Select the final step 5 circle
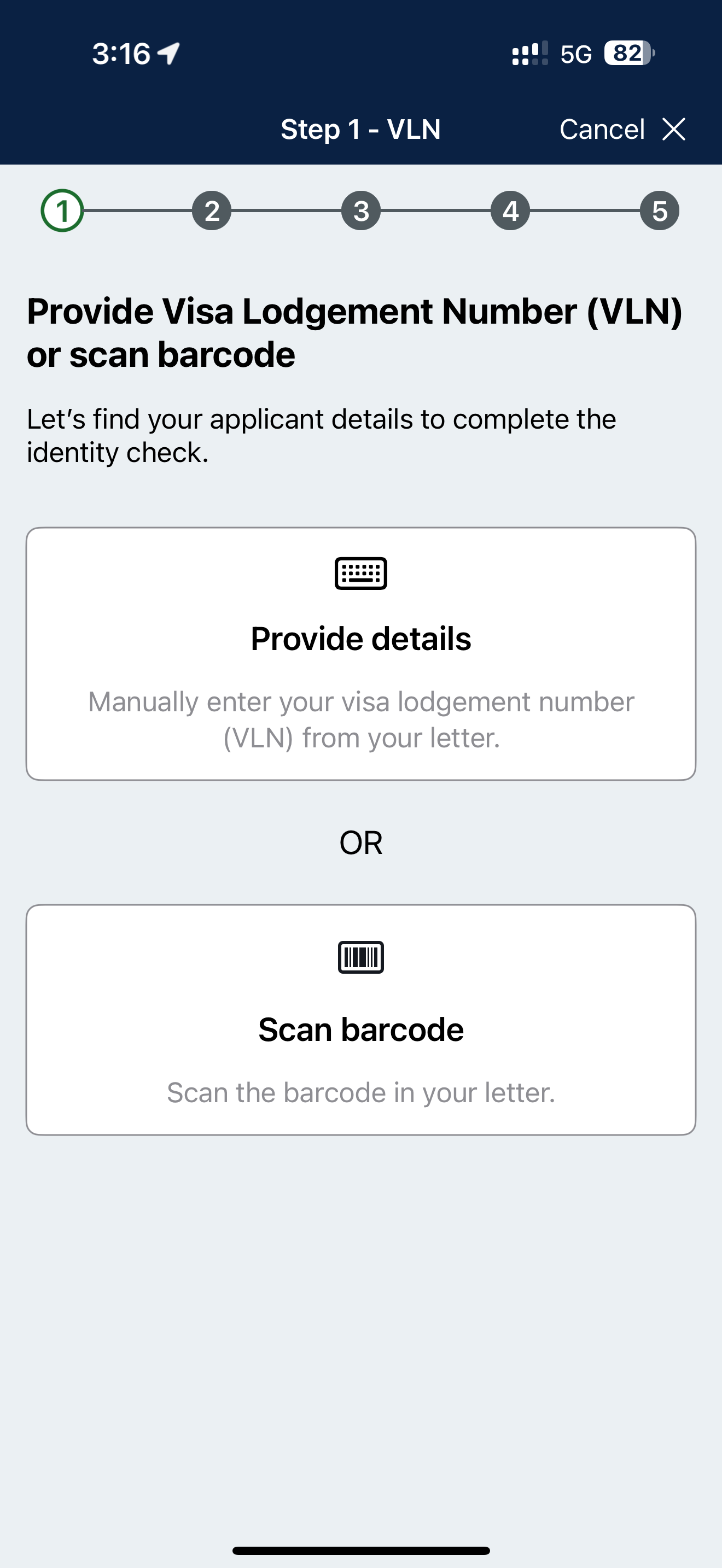The height and width of the screenshot is (1568, 722). pyautogui.click(x=660, y=210)
